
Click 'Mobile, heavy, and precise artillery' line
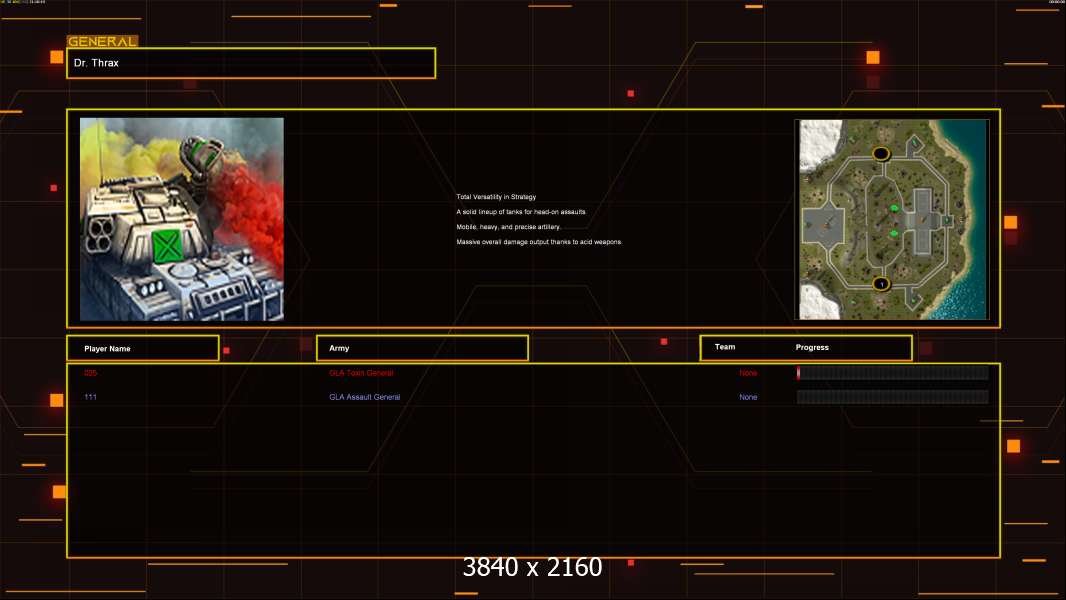point(509,227)
